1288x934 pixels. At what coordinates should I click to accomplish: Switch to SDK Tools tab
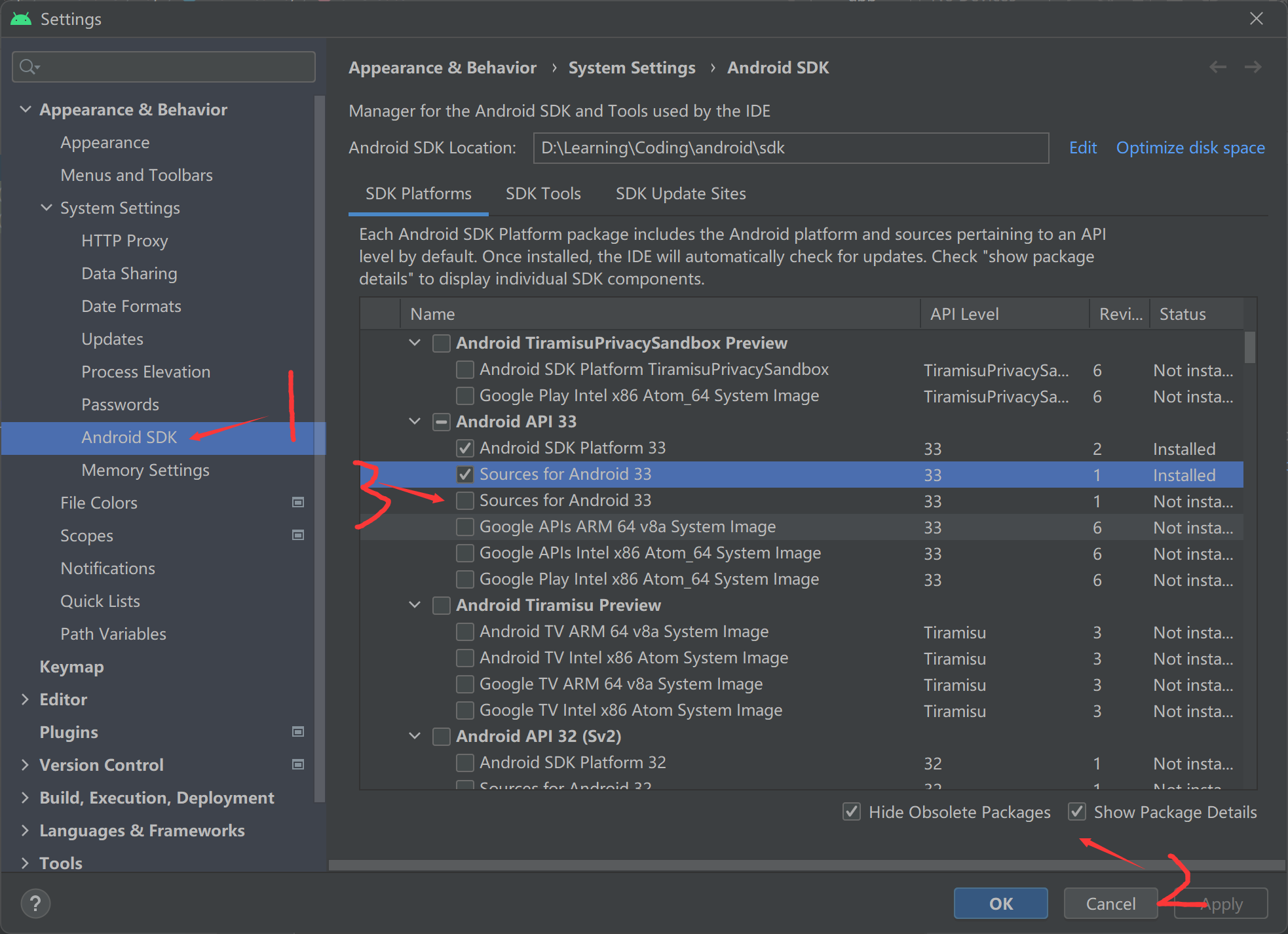point(543,194)
